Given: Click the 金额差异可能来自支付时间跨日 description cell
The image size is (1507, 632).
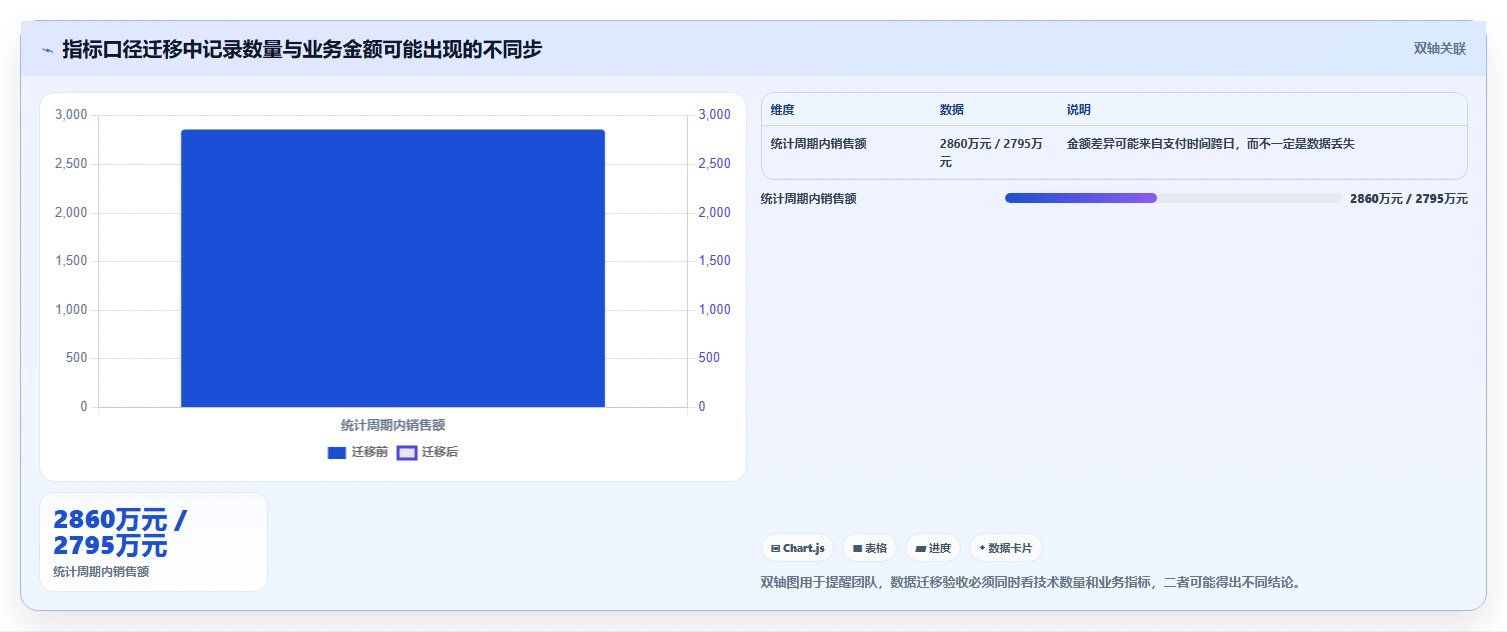Looking at the screenshot, I should [1211, 144].
